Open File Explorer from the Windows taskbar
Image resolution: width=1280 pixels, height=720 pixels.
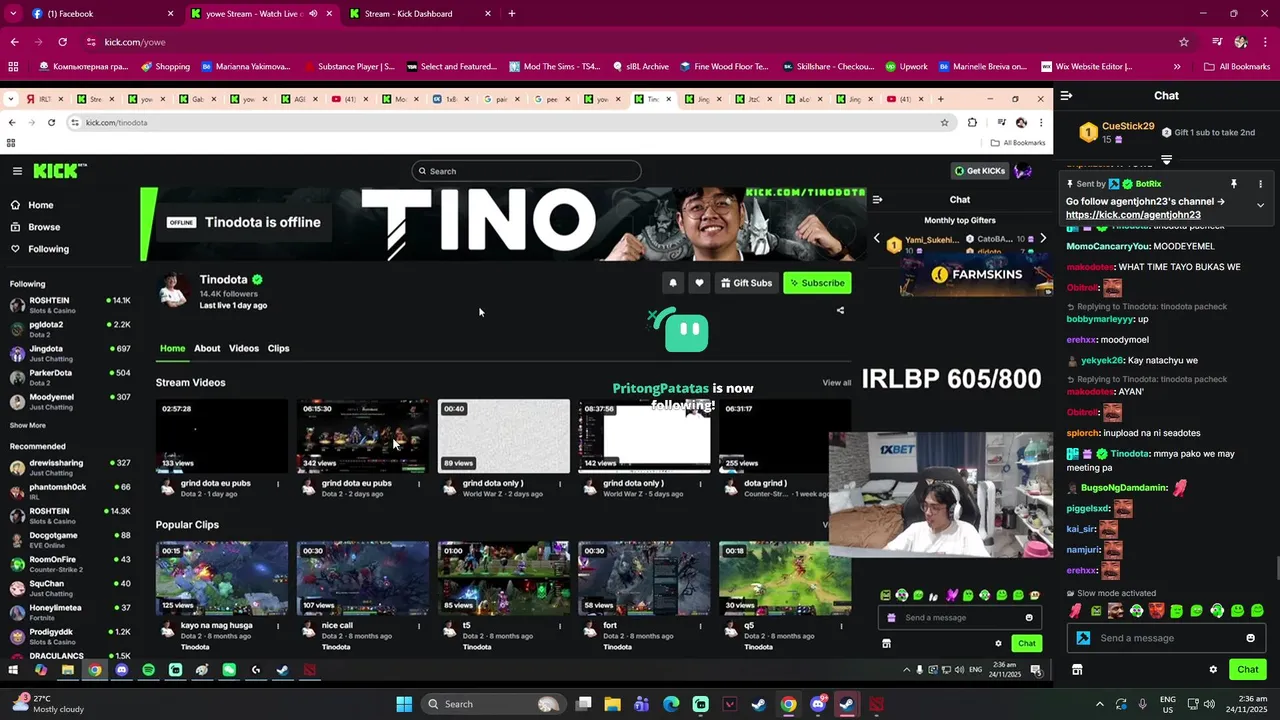[x=613, y=704]
